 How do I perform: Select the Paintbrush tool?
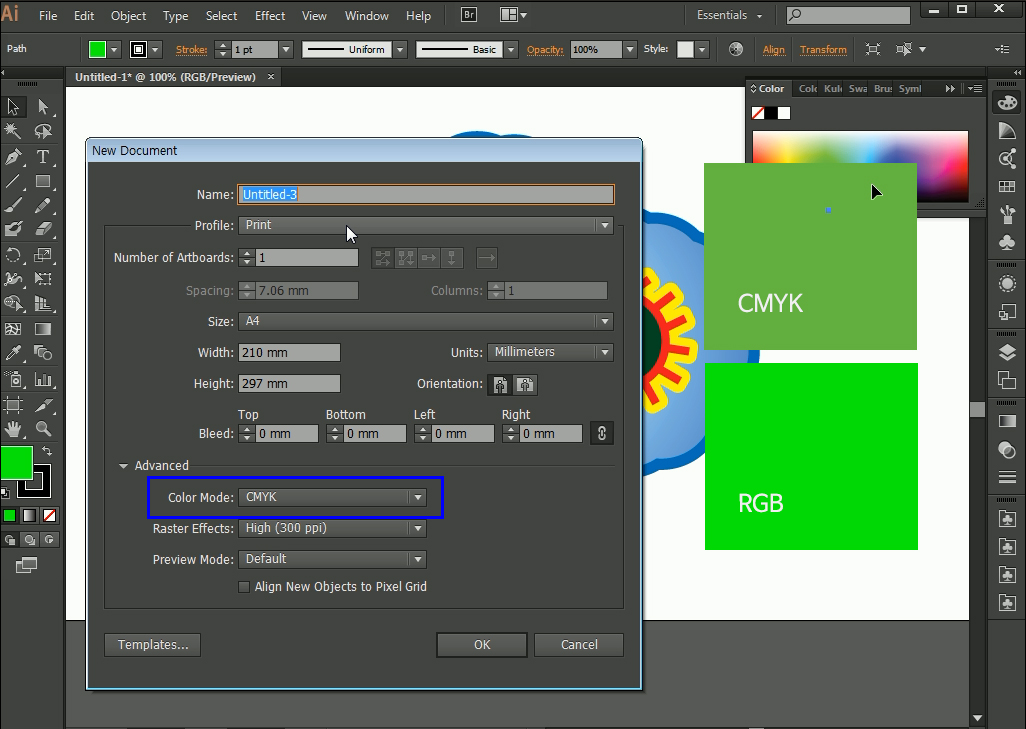[x=13, y=205]
